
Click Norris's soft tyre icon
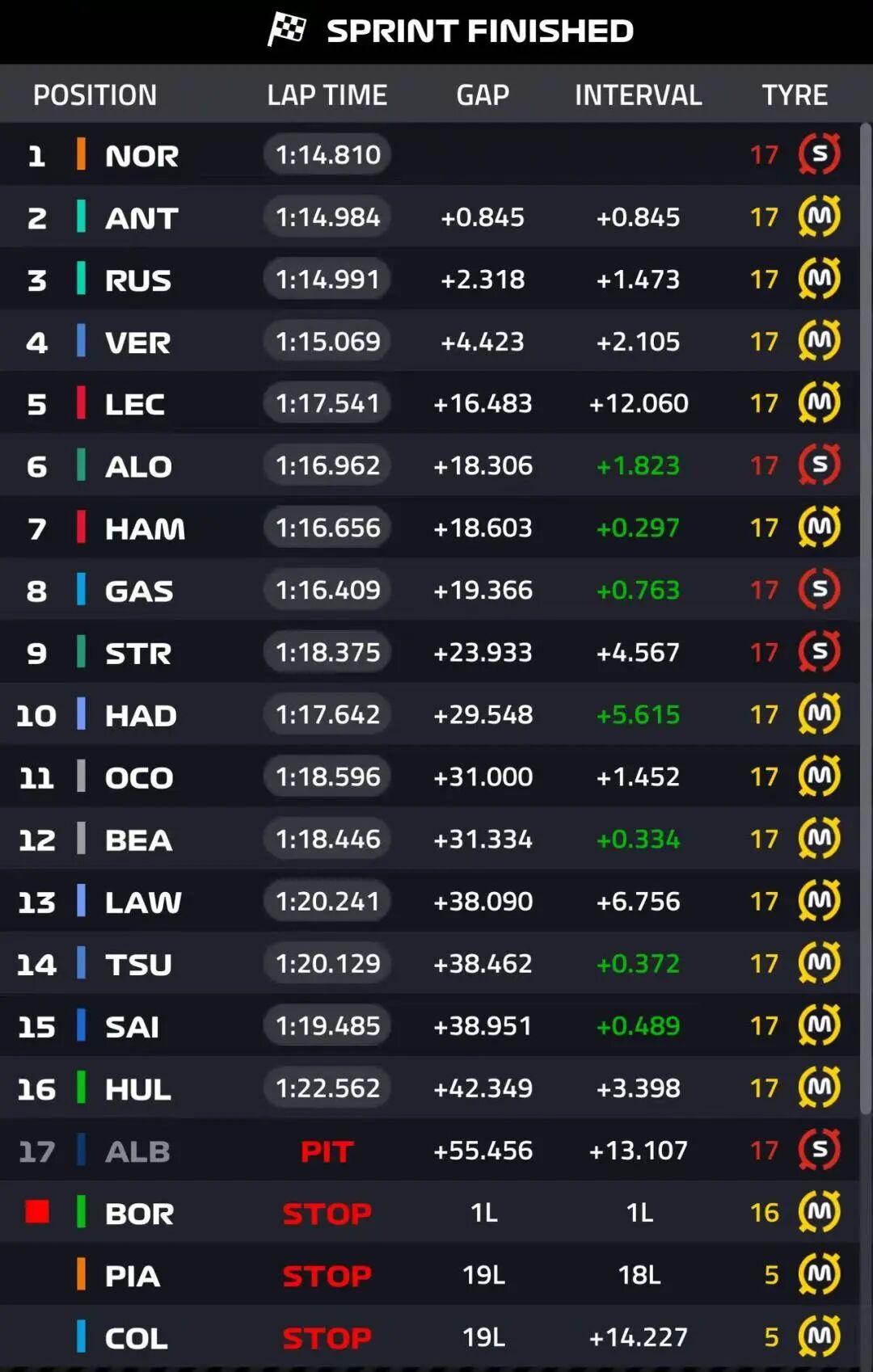(819, 154)
